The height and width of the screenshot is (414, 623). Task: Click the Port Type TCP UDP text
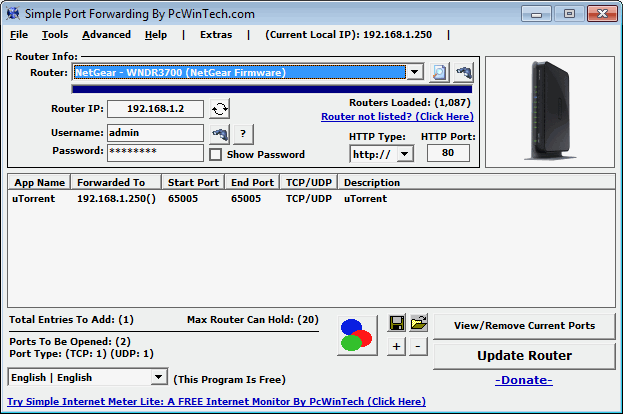pos(81,354)
